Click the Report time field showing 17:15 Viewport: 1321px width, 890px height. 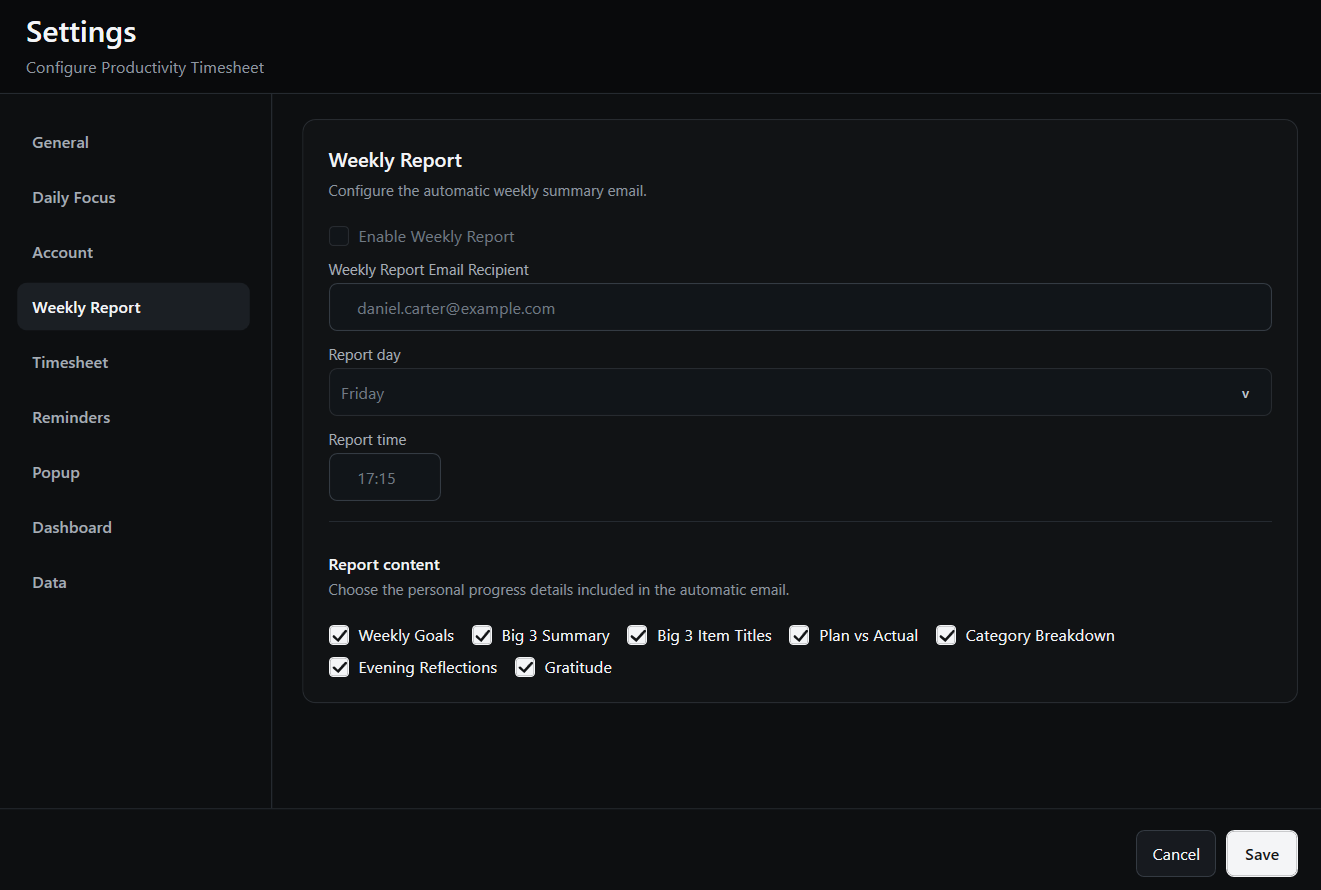[x=385, y=477]
